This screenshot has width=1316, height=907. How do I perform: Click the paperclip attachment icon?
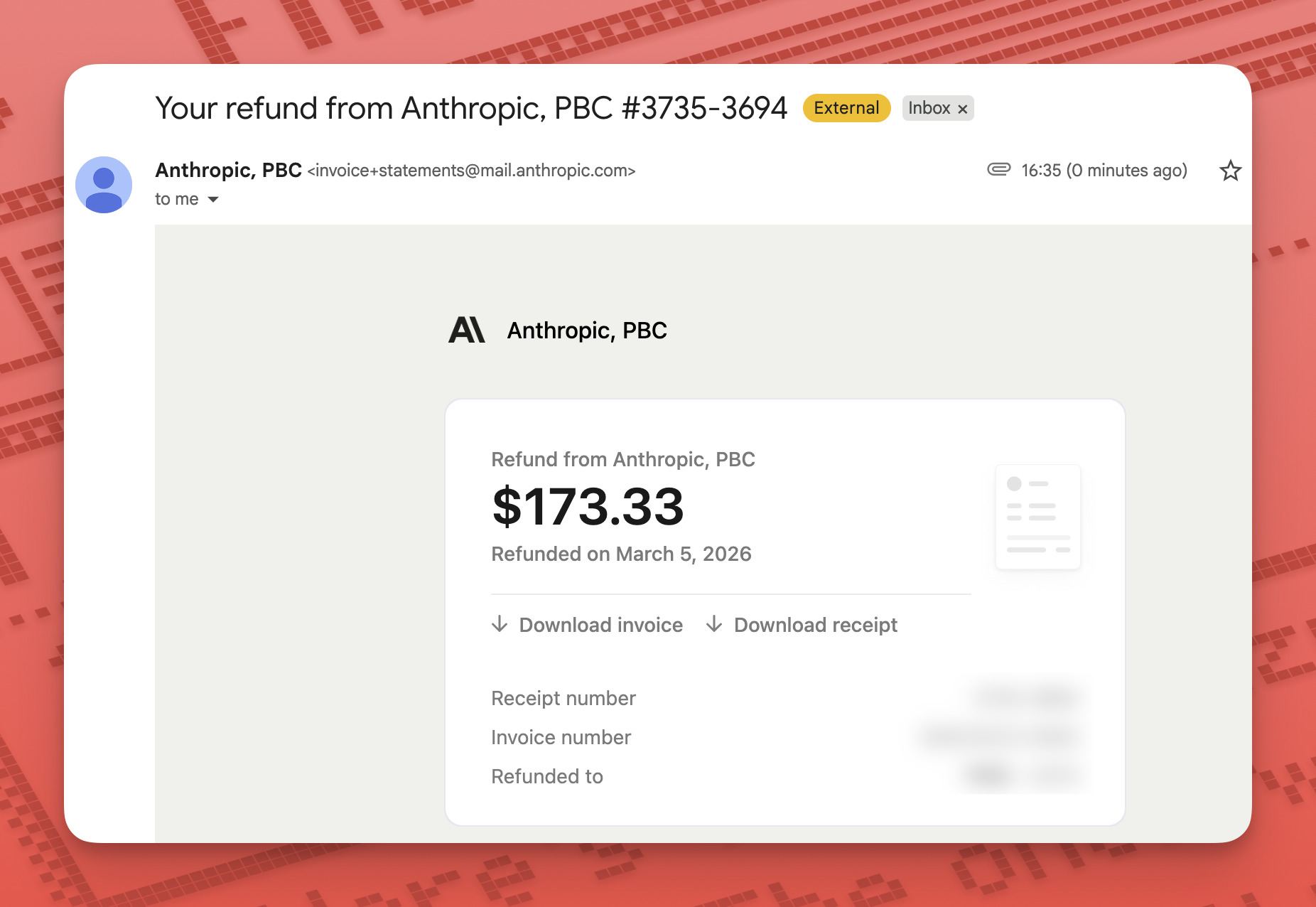point(998,169)
